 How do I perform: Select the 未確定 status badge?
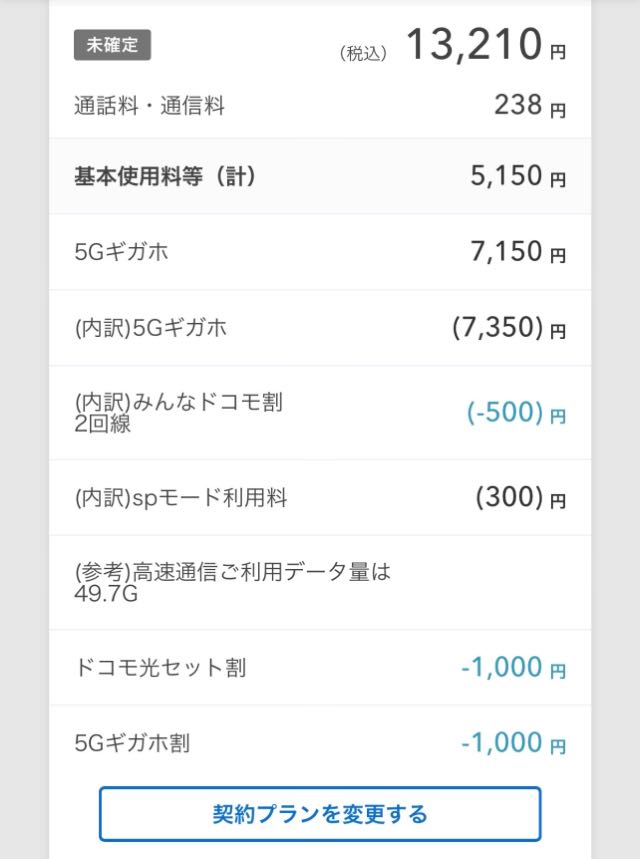point(112,45)
